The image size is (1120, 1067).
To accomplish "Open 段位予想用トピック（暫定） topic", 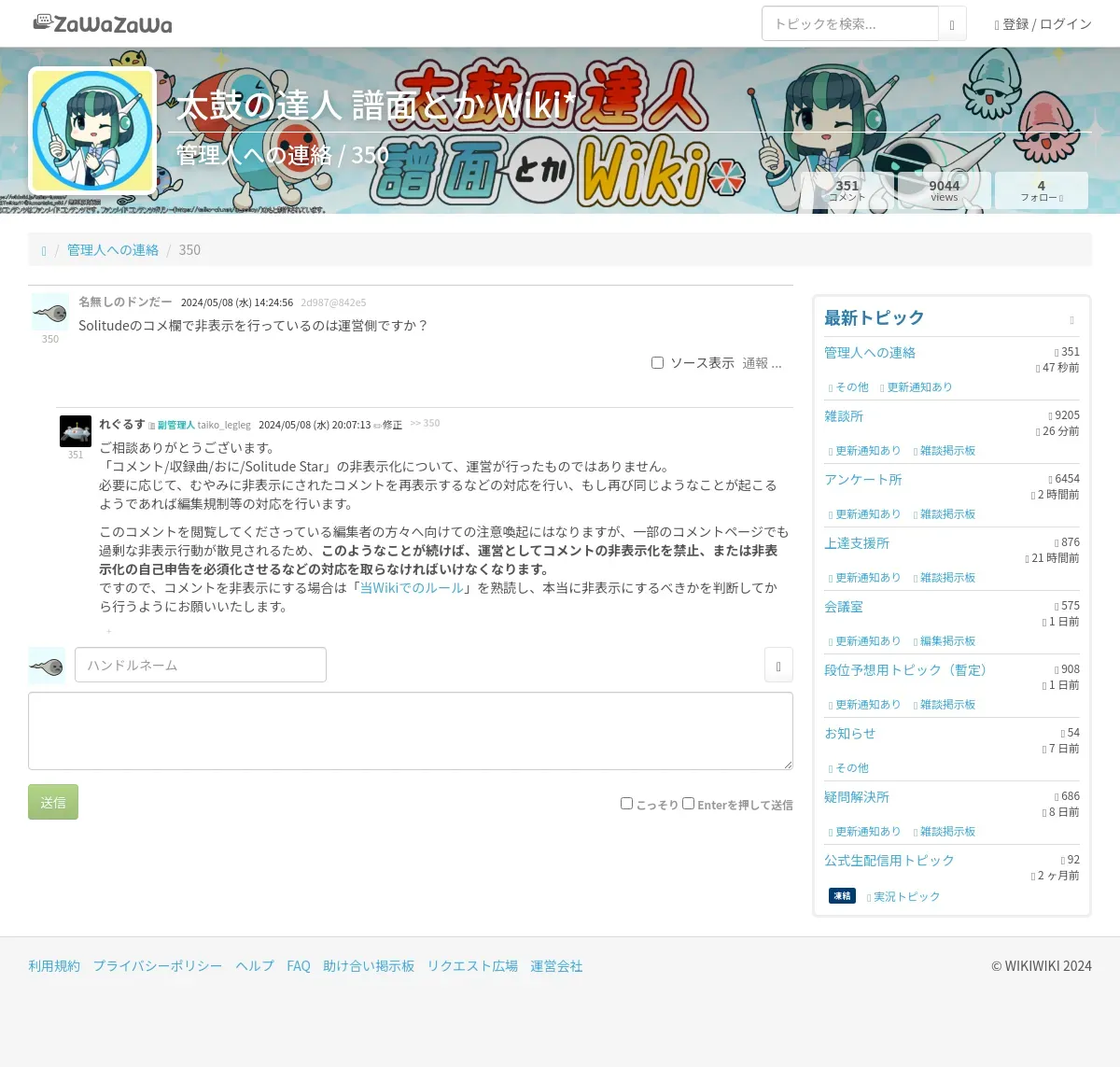I will pos(908,670).
